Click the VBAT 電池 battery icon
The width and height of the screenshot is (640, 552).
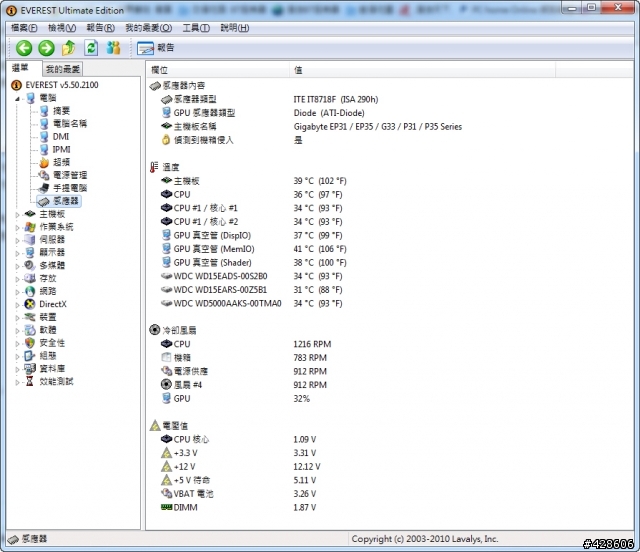point(166,494)
